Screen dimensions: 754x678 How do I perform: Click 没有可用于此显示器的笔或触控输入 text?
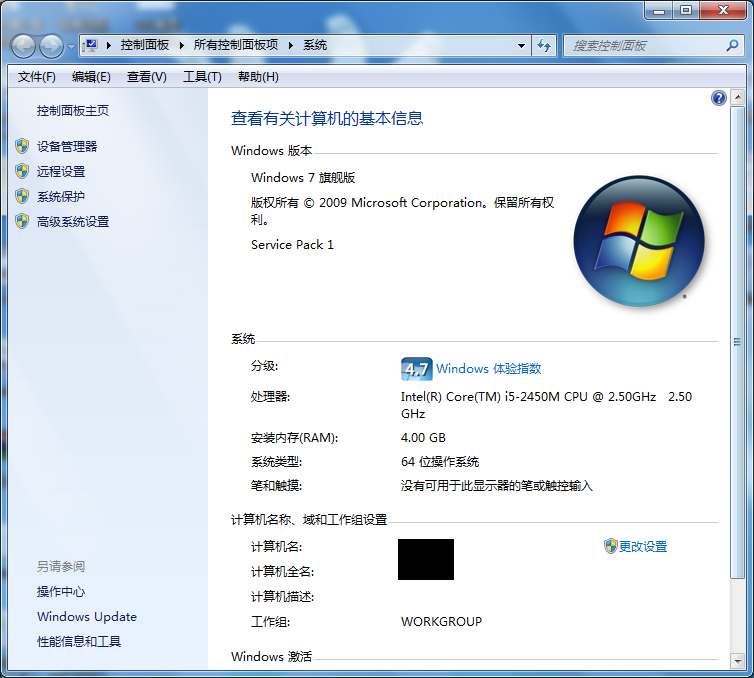[x=497, y=486]
